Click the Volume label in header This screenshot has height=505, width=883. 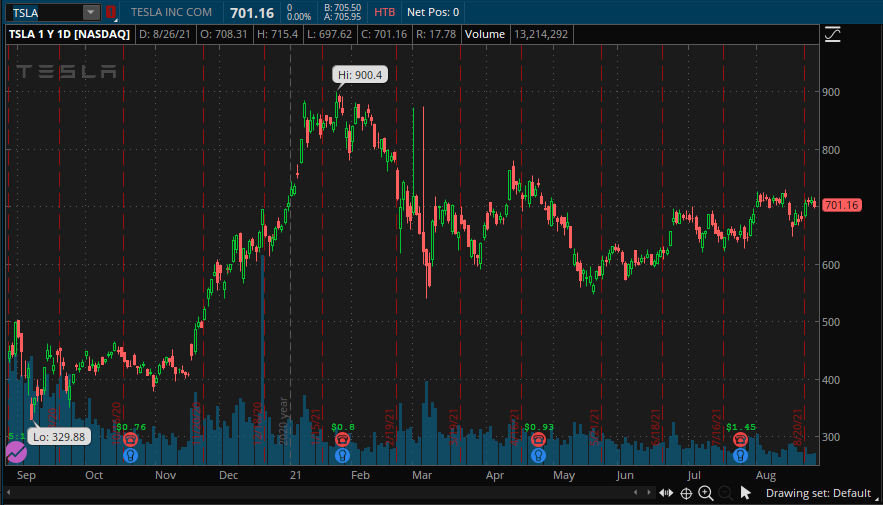pyautogui.click(x=485, y=34)
